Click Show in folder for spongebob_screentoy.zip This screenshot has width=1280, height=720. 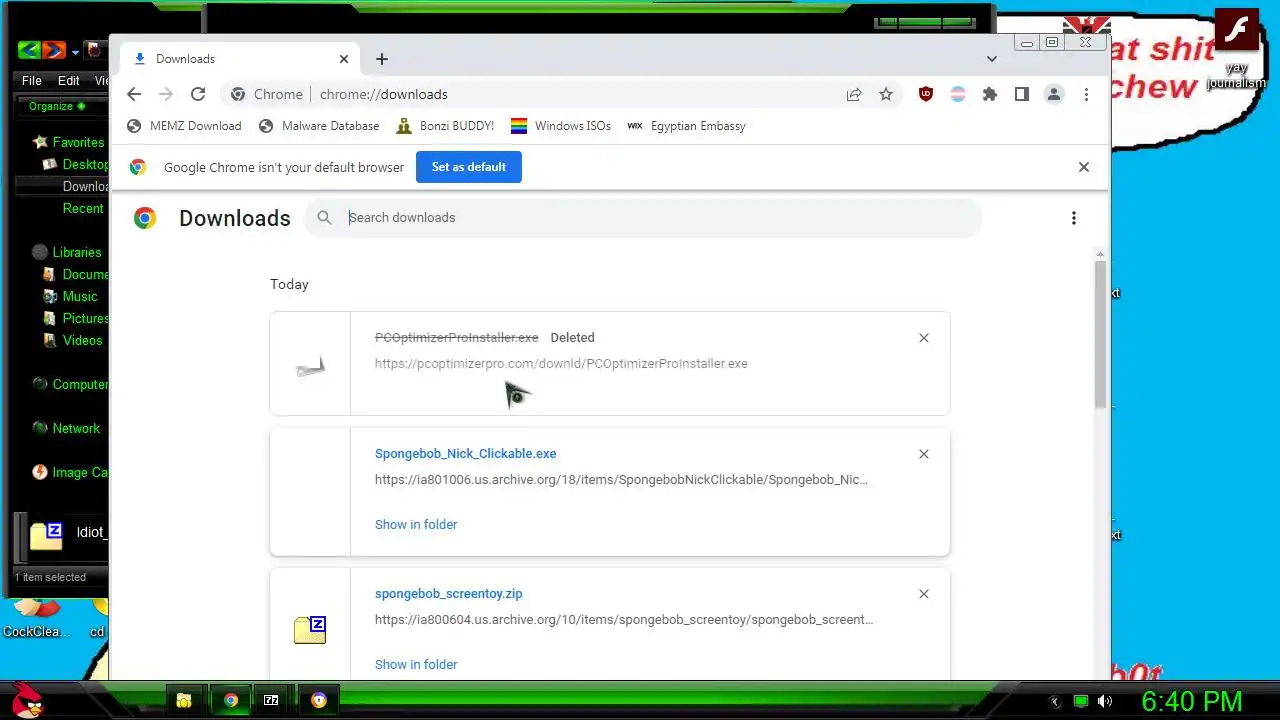click(416, 664)
